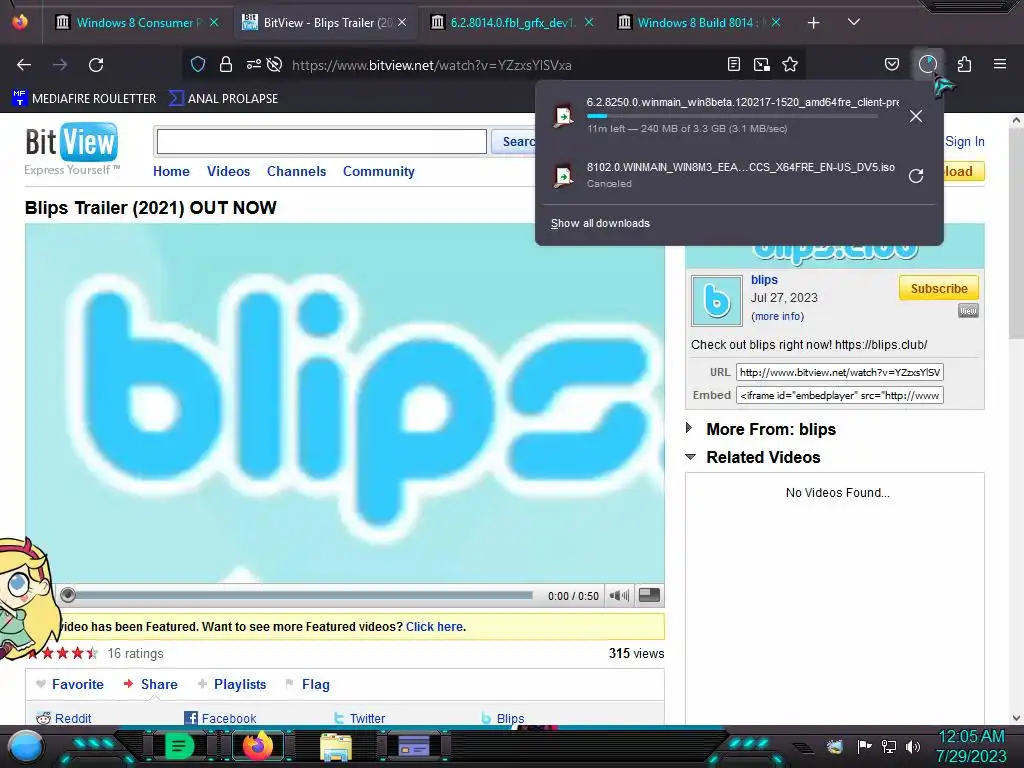Open the tracking protection shield icon
1024x768 pixels.
198,65
